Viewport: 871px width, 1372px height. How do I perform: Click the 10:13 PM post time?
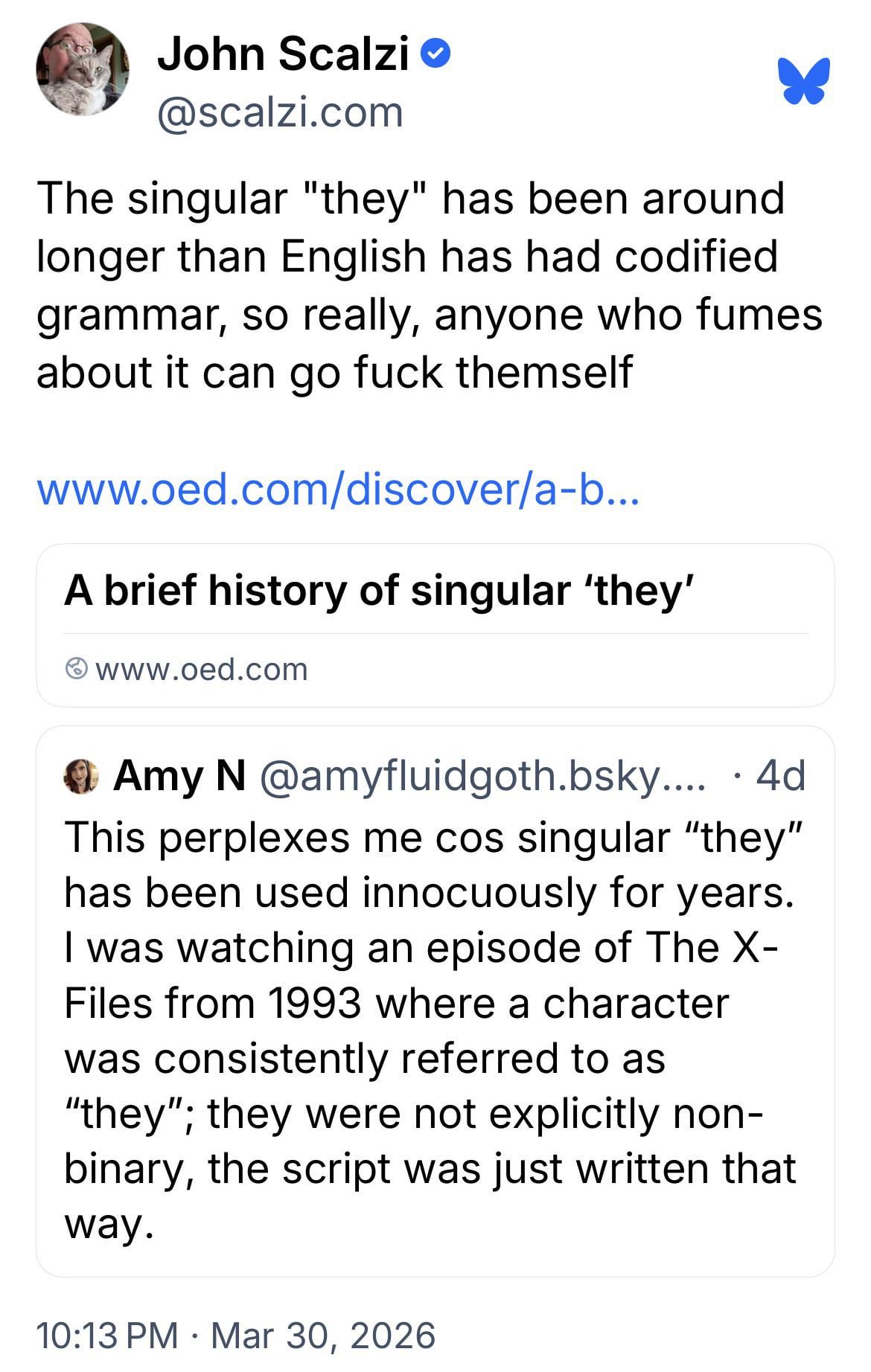pyautogui.click(x=107, y=1334)
